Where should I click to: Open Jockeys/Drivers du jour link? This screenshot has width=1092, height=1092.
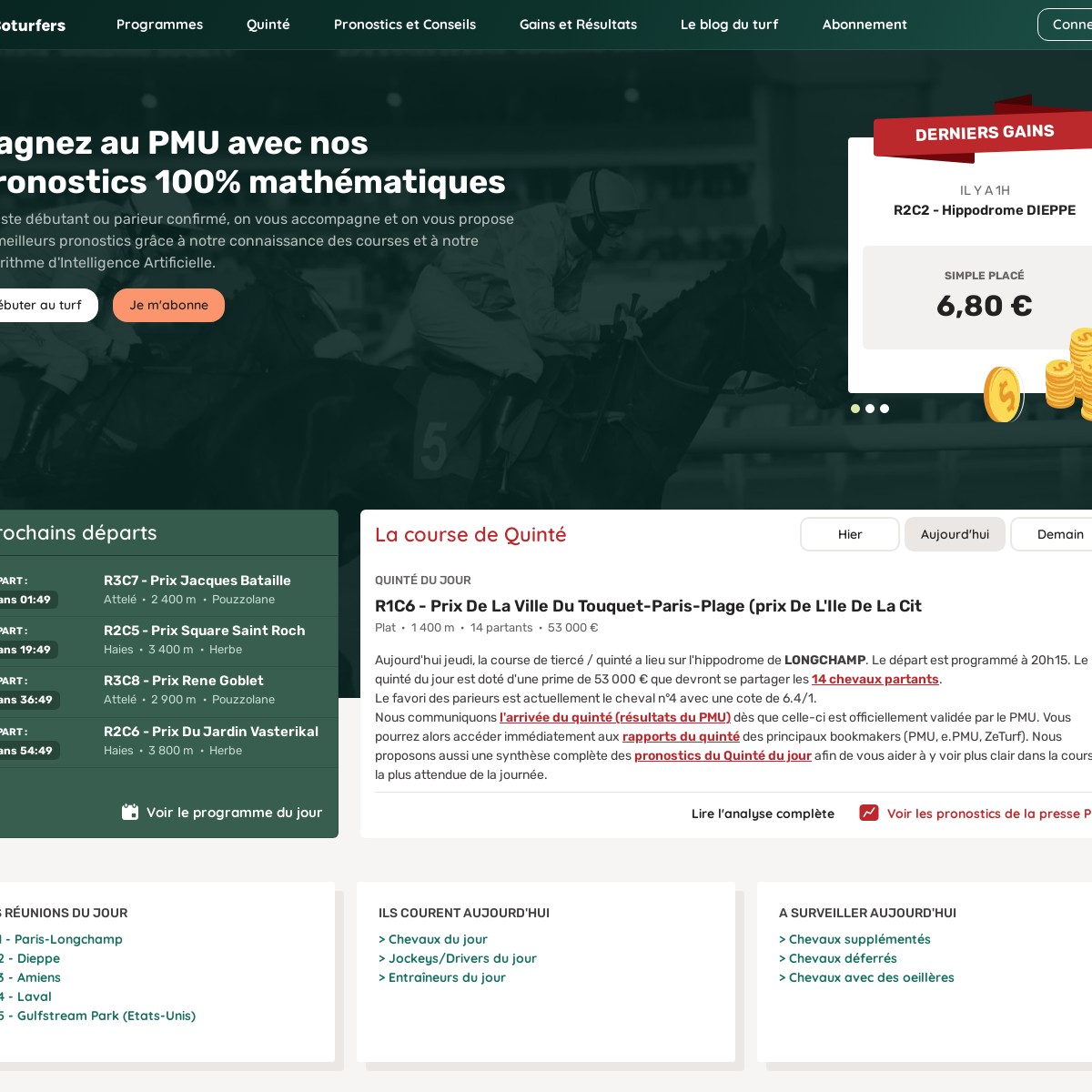point(458,958)
